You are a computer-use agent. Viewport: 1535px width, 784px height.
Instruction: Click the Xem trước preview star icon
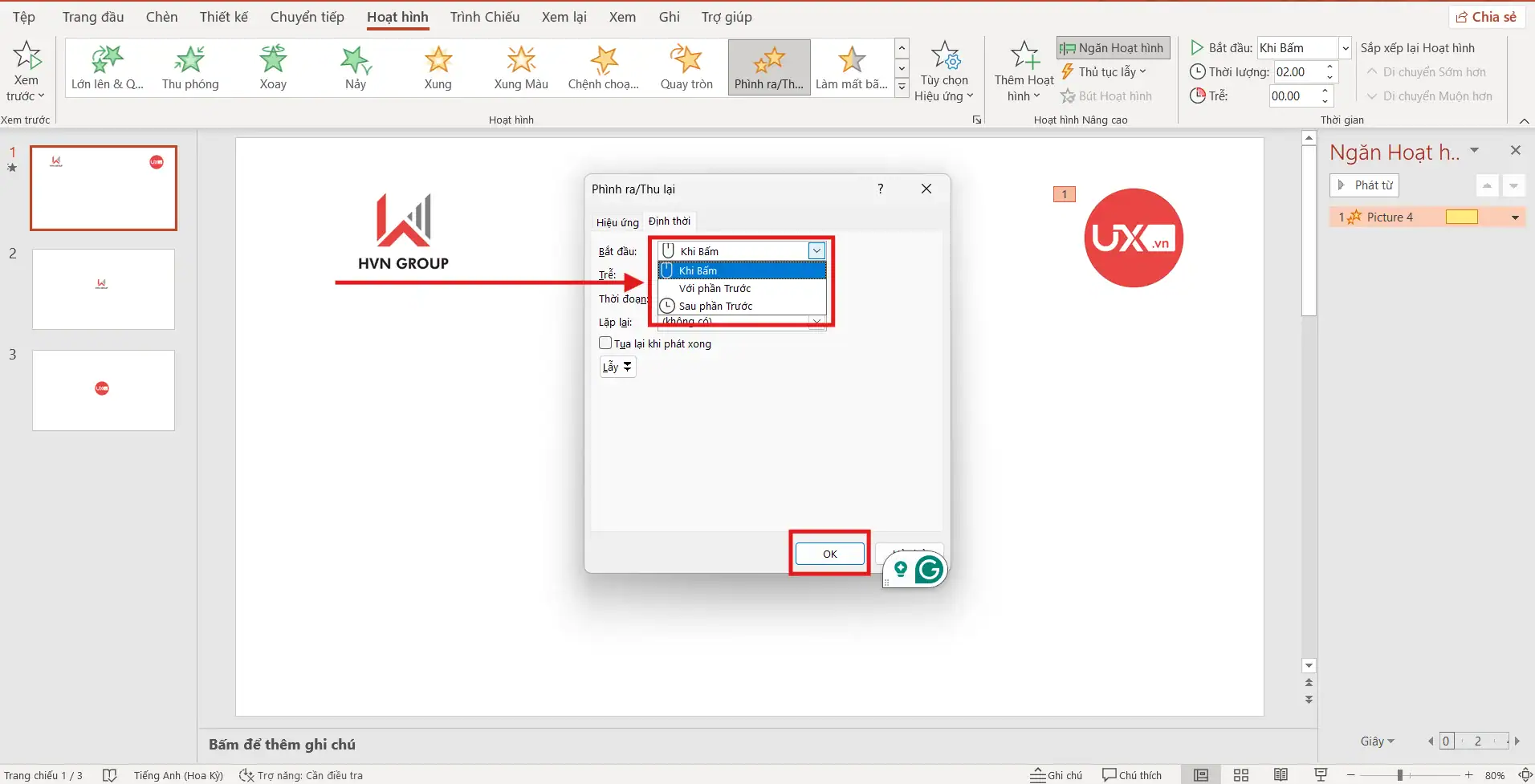point(26,56)
